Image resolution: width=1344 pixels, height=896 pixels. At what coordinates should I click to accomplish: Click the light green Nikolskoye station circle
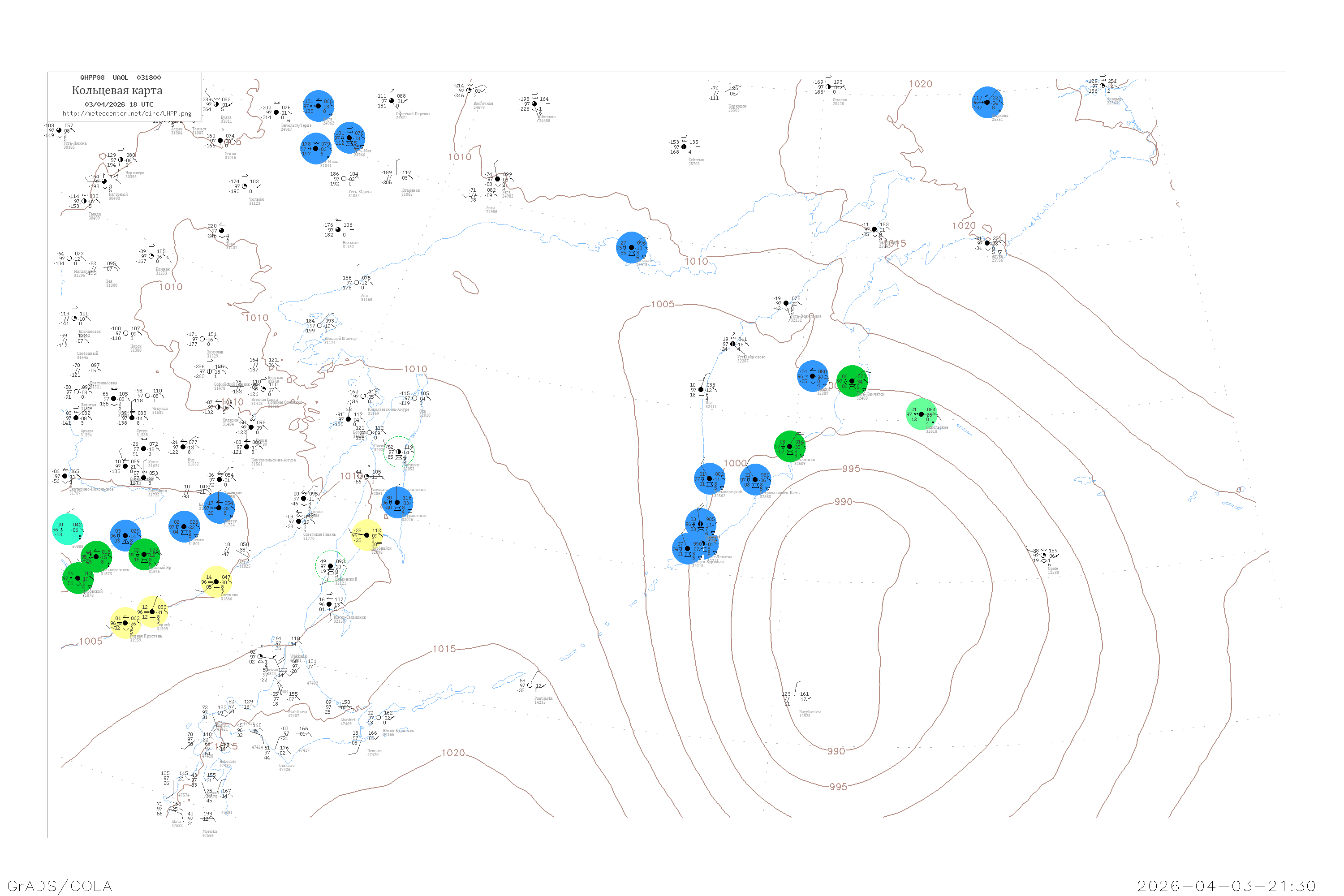pos(921,414)
